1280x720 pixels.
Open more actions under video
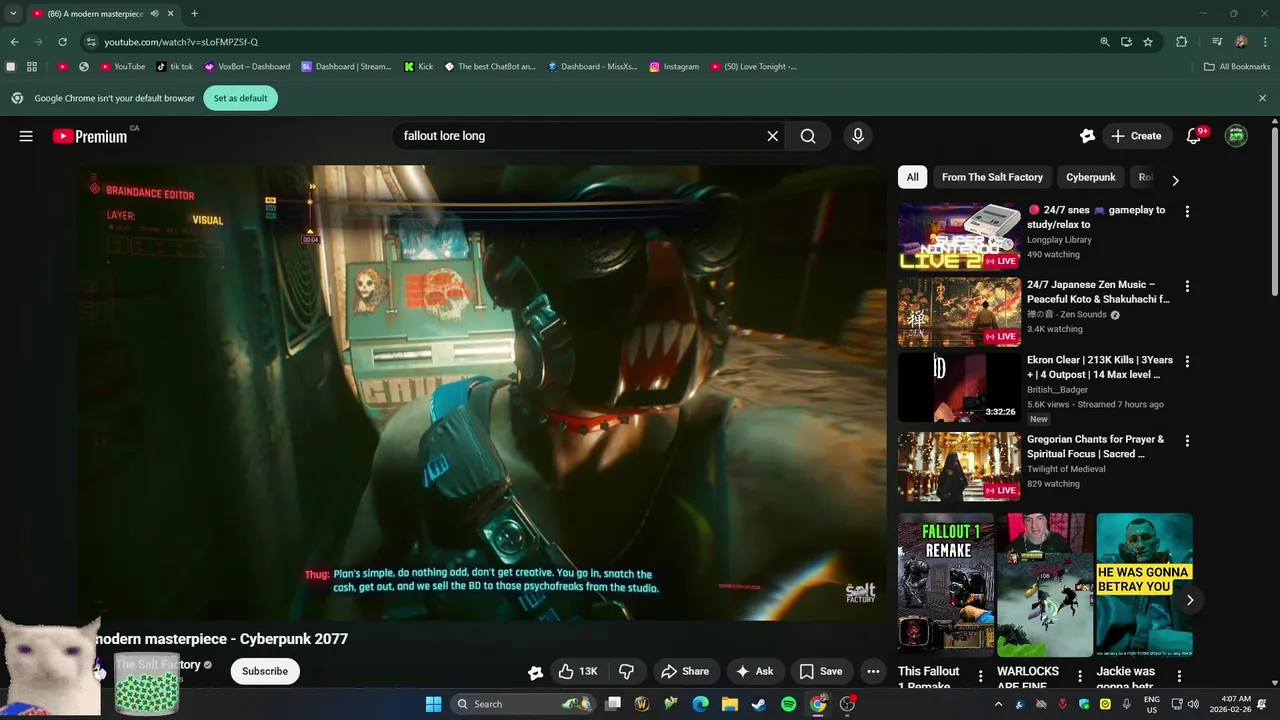tap(873, 671)
